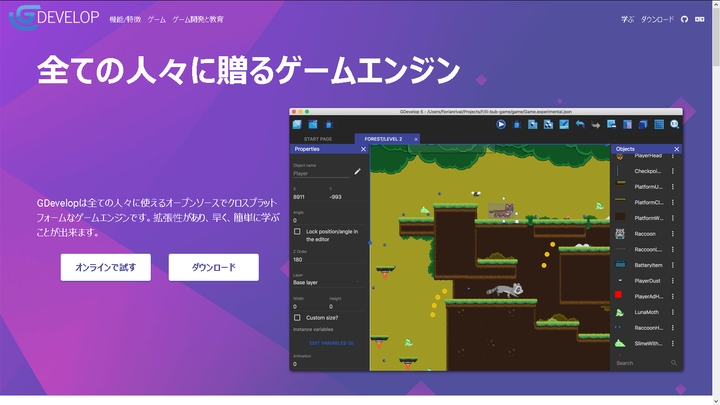The image size is (720, 405).
Task: Click the Z Order field showing 180
Action: tap(329, 259)
